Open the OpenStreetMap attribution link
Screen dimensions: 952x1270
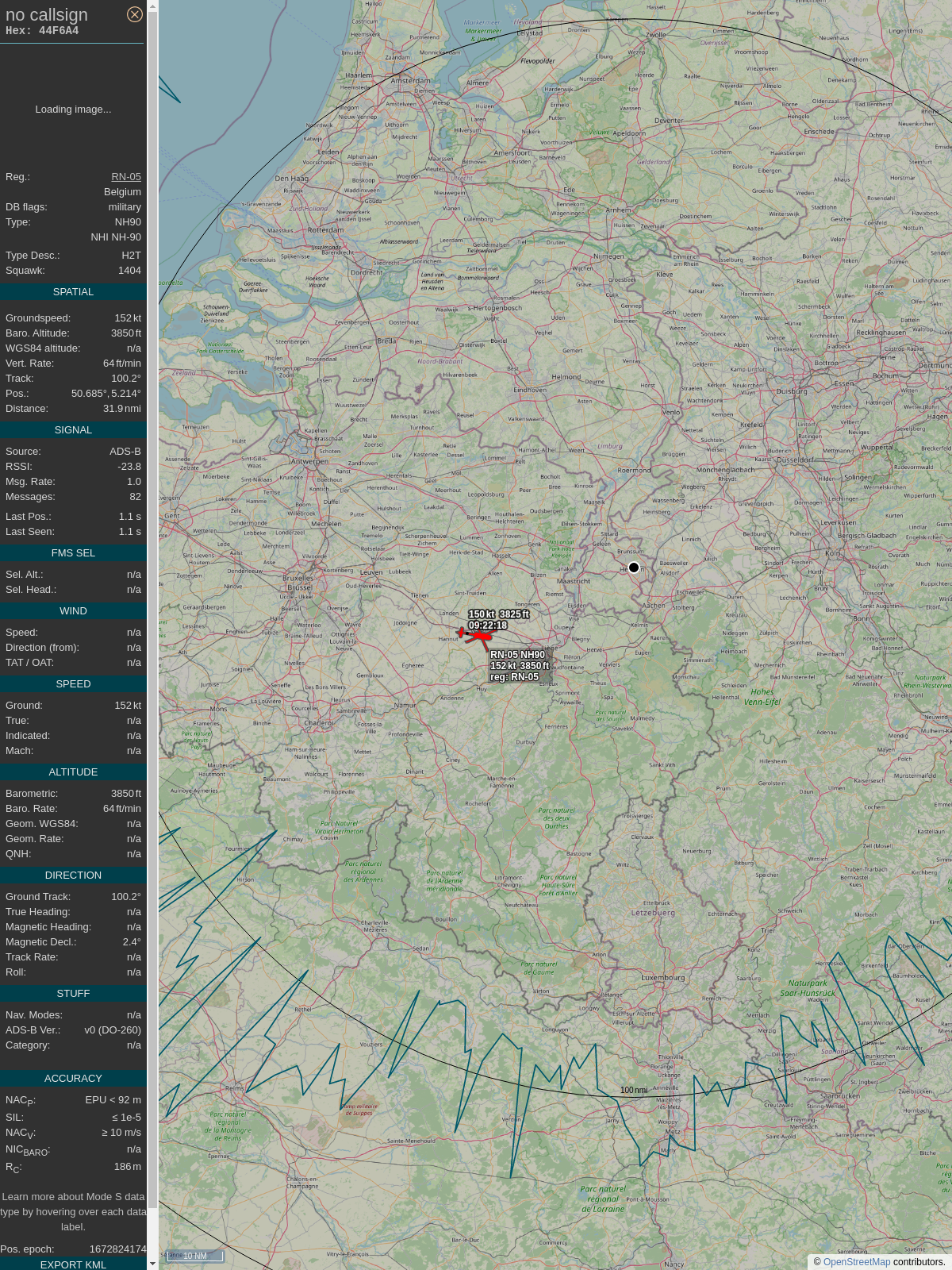click(x=856, y=1261)
